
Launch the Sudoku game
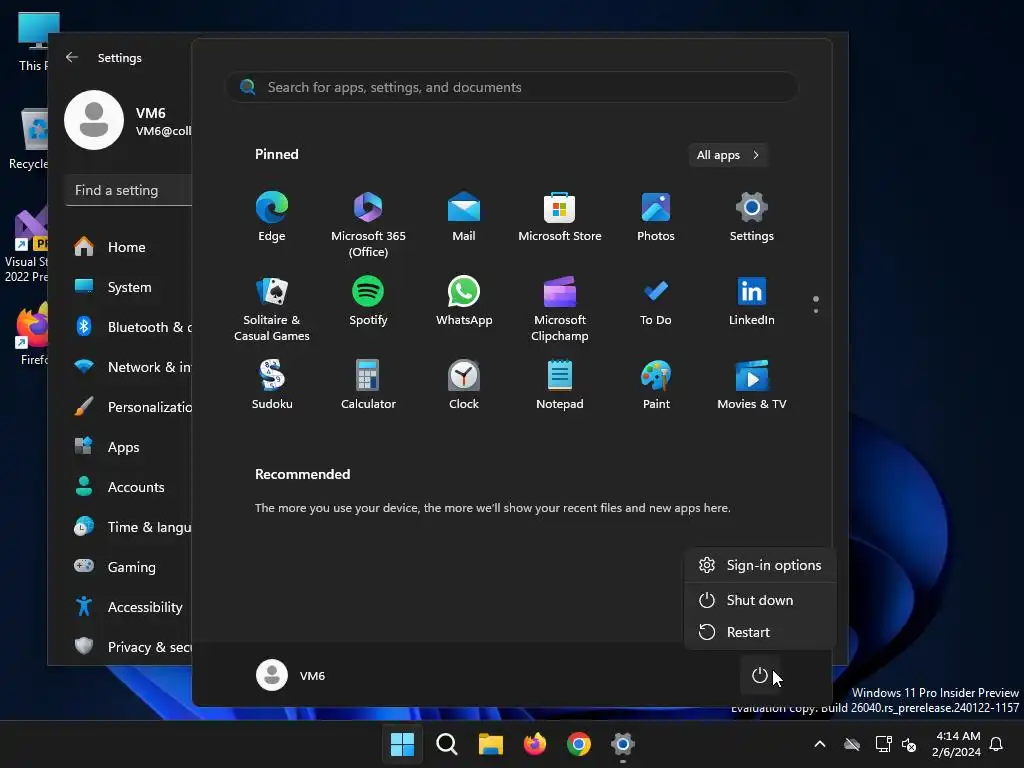pyautogui.click(x=272, y=385)
